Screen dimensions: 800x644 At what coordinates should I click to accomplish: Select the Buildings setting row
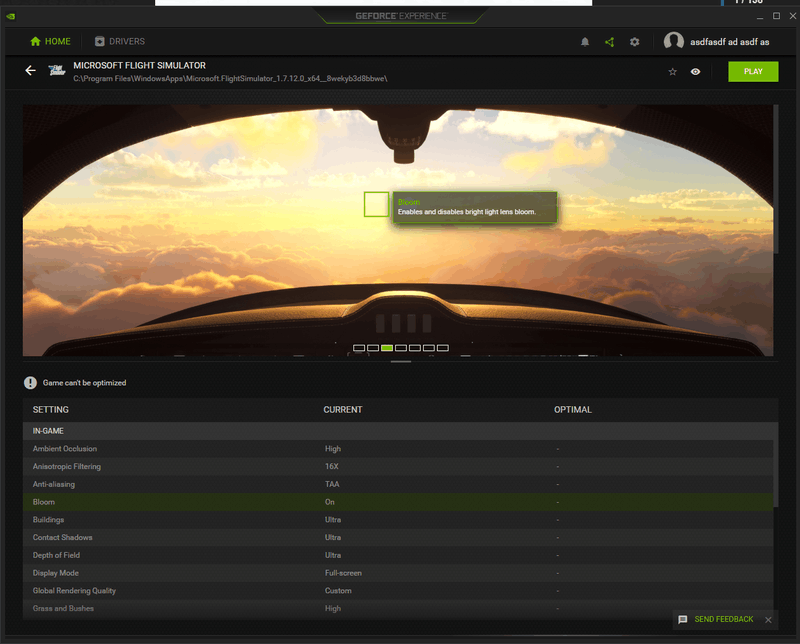tap(398, 519)
